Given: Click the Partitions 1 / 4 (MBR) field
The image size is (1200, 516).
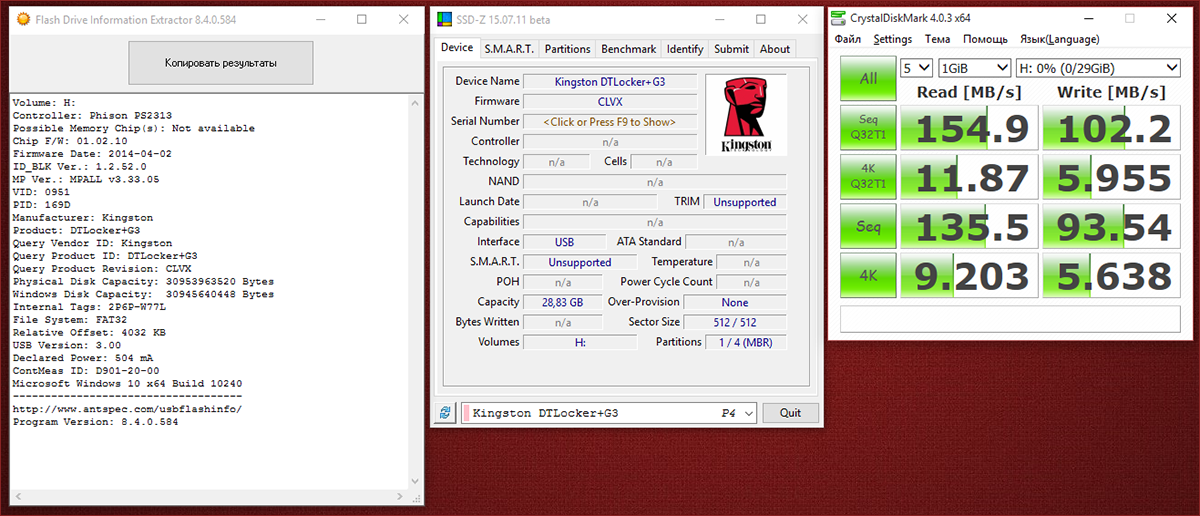Looking at the screenshot, I should tap(745, 342).
